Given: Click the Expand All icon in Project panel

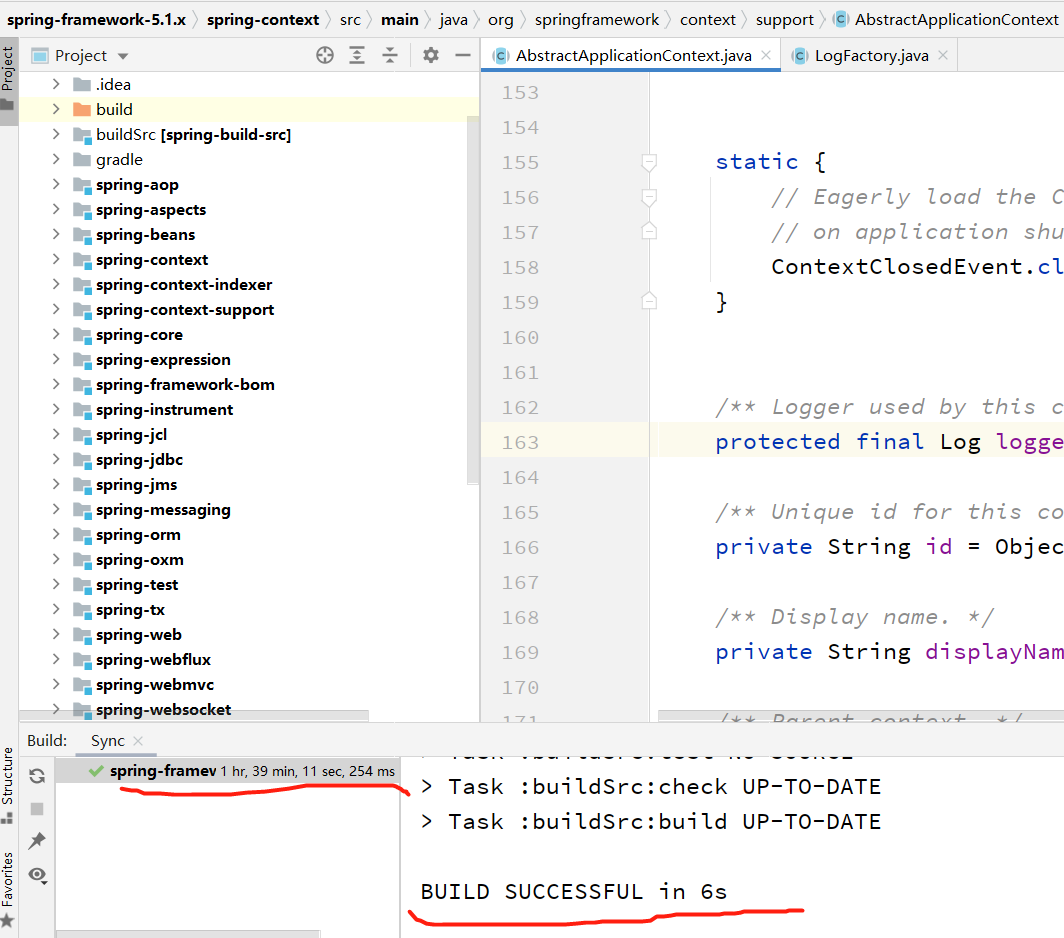Looking at the screenshot, I should coord(357,55).
